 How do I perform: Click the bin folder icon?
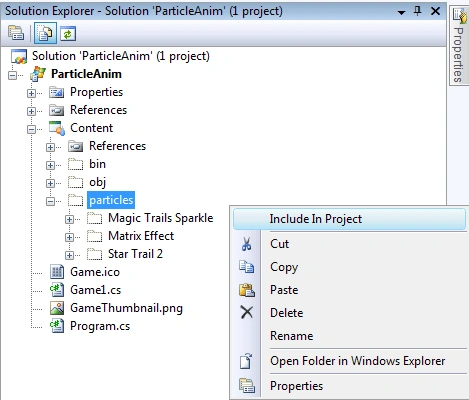click(x=76, y=164)
